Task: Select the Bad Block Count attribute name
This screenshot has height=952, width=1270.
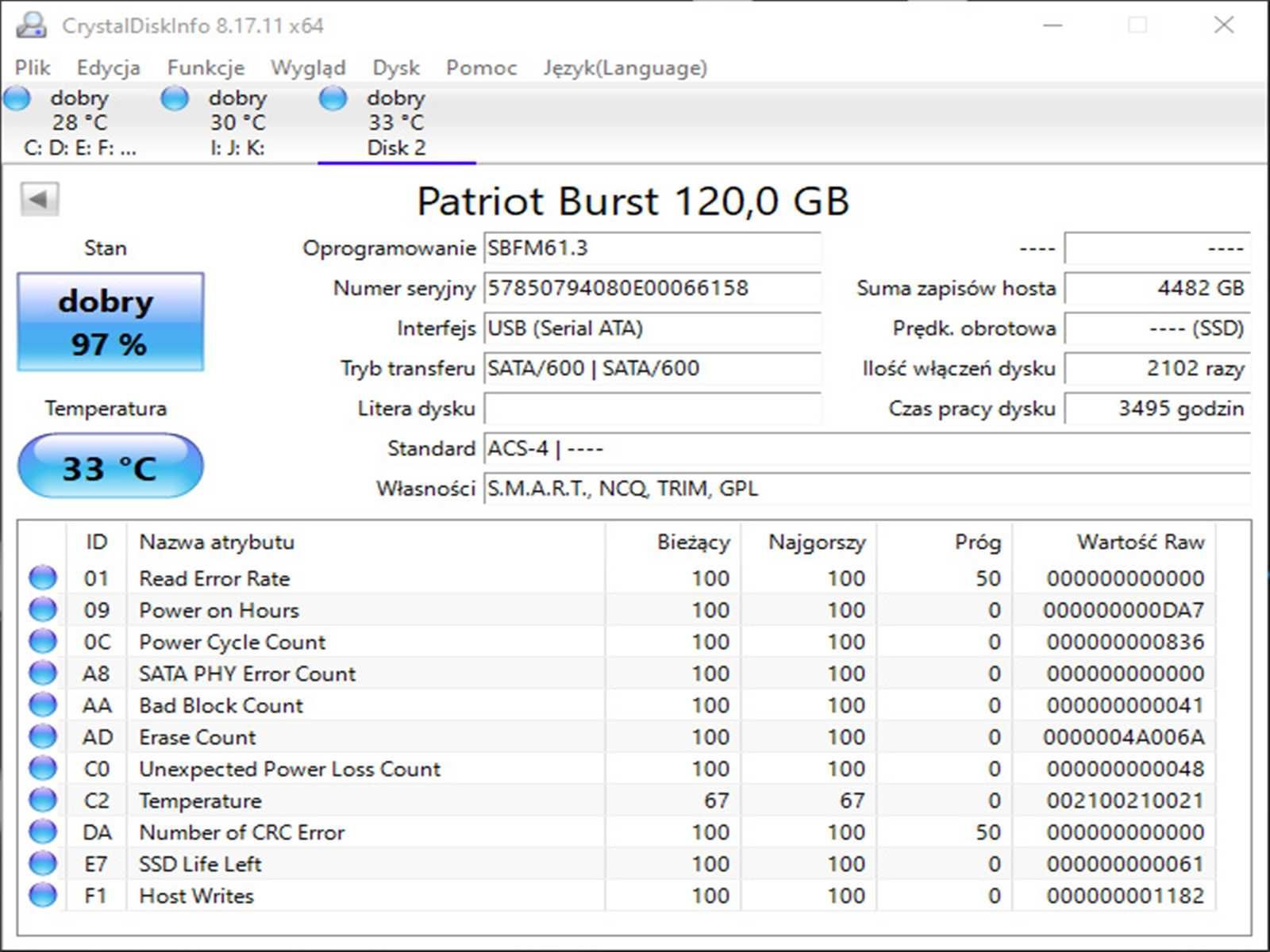Action: [221, 705]
